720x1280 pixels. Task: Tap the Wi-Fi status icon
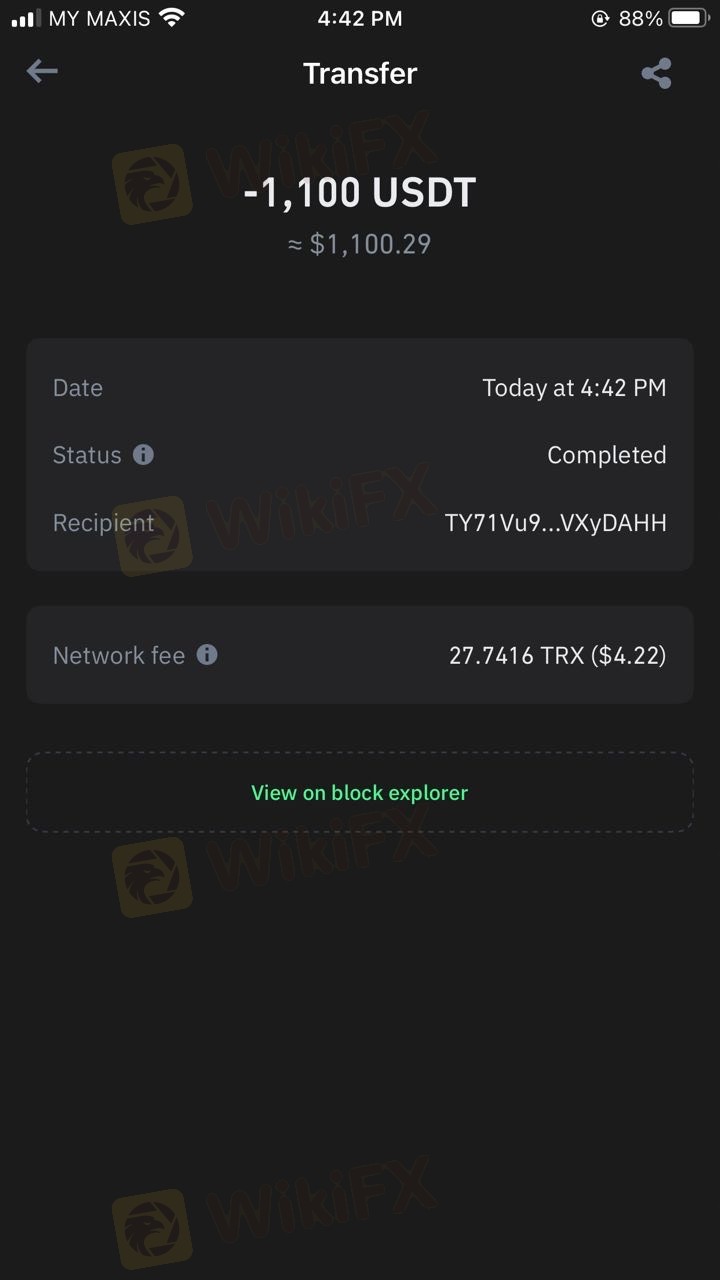click(x=172, y=18)
